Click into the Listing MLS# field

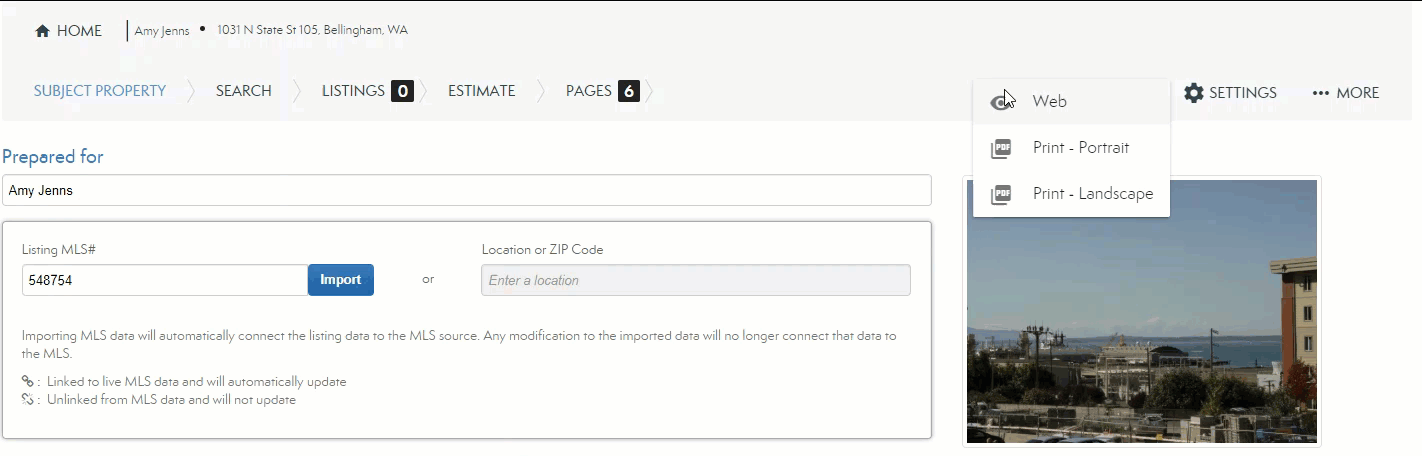point(164,280)
